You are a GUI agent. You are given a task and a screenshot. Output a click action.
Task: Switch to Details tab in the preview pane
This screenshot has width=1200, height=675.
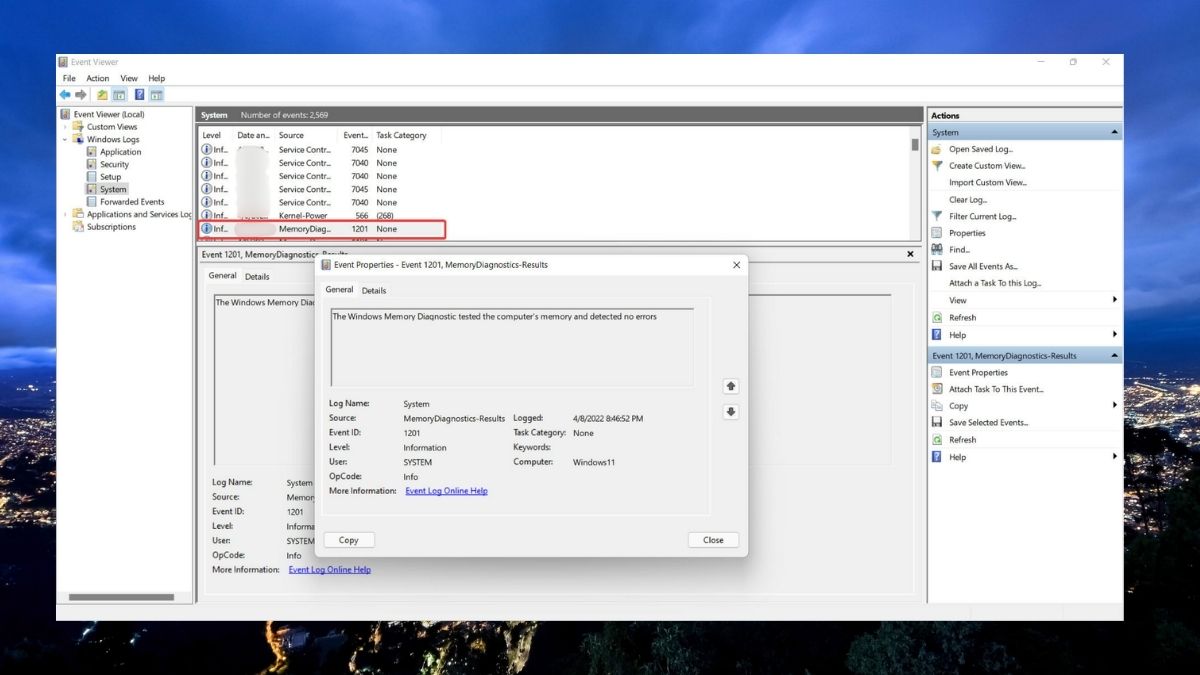click(257, 276)
